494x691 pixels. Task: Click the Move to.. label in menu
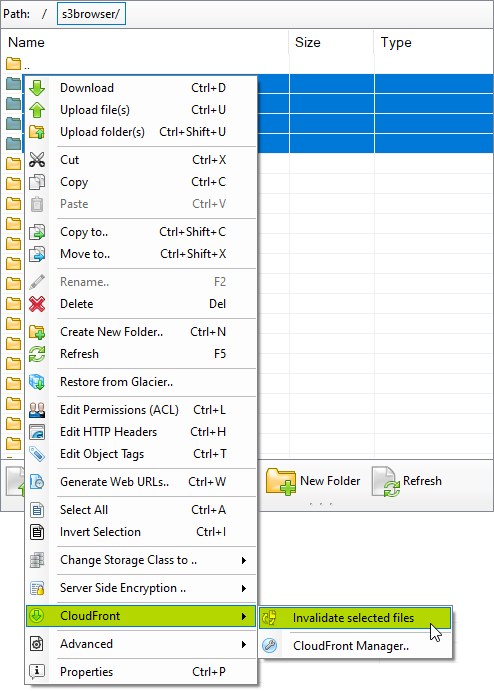click(x=85, y=254)
